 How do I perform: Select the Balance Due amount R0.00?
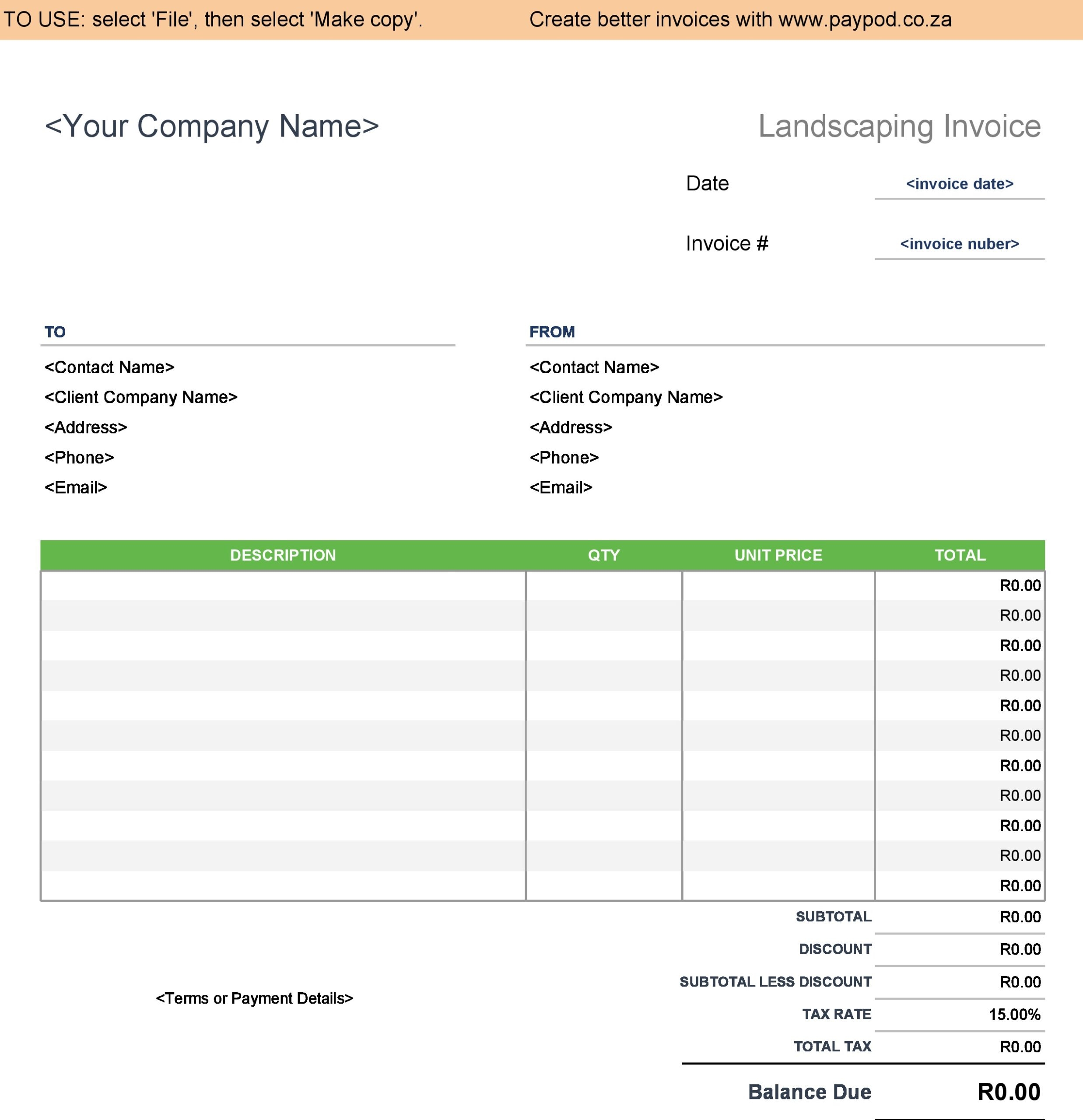click(1009, 1092)
